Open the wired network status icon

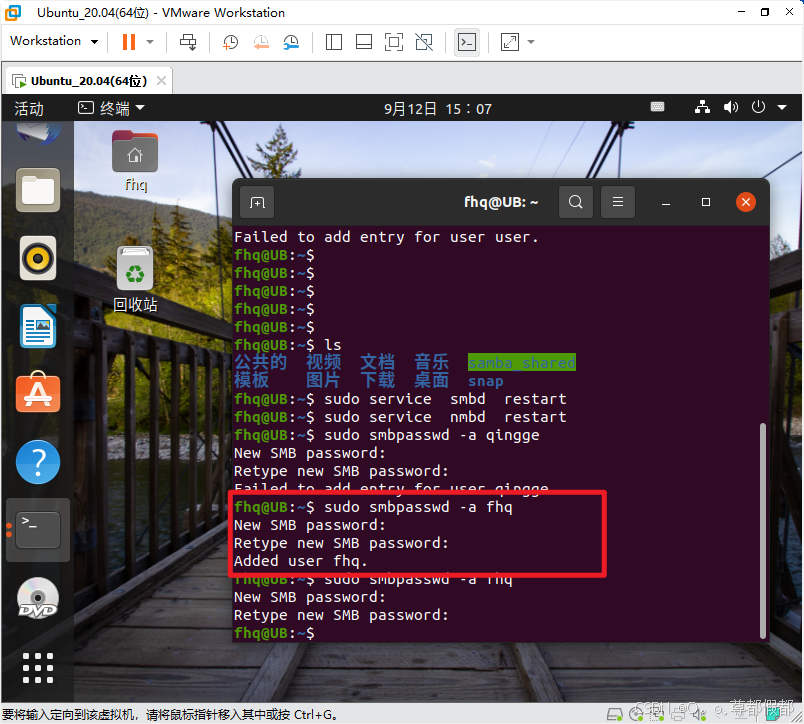(x=702, y=107)
